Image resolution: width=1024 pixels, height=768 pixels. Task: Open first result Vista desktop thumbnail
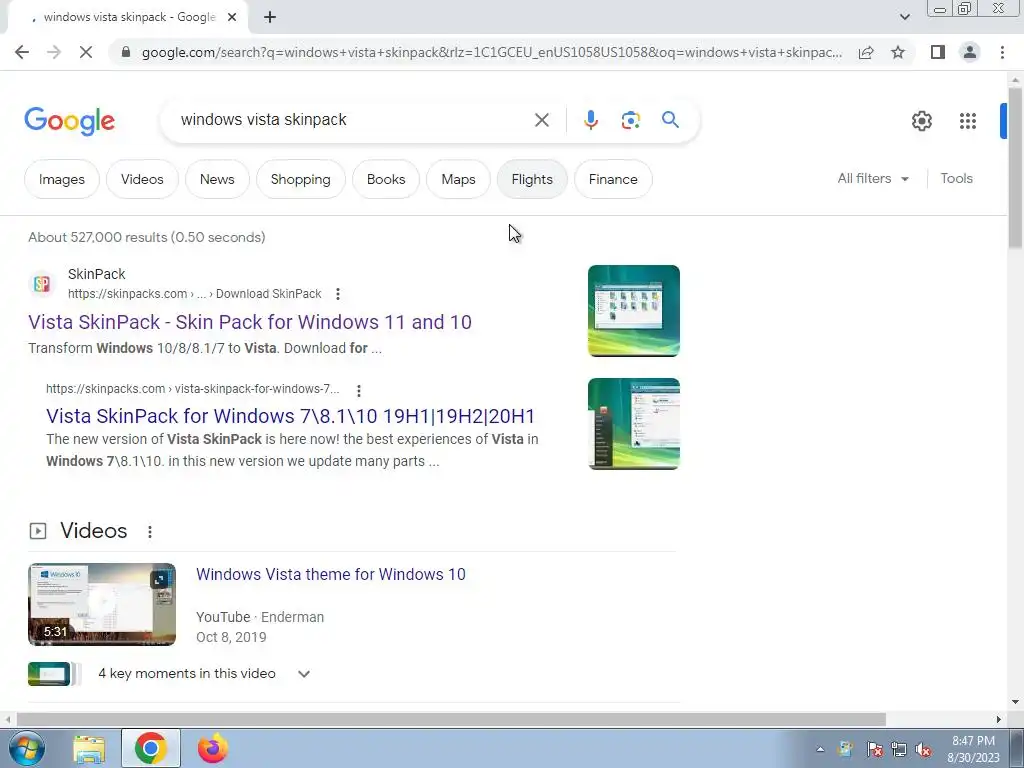[633, 311]
